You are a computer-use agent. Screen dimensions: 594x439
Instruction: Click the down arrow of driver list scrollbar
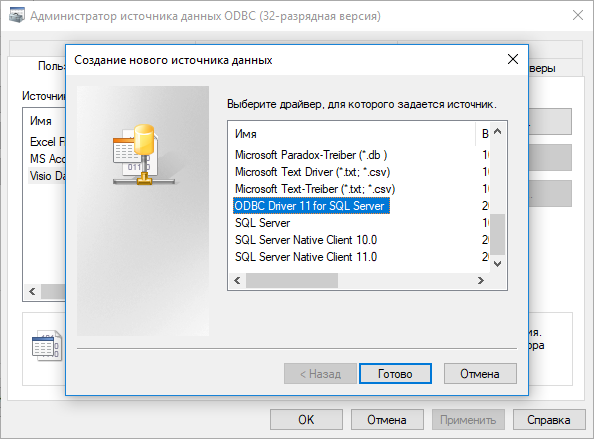coord(498,264)
